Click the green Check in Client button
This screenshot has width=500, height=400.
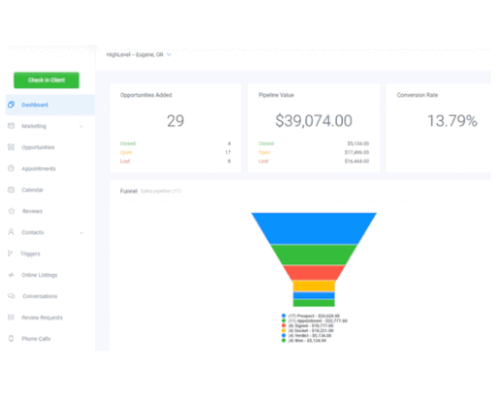(x=46, y=80)
